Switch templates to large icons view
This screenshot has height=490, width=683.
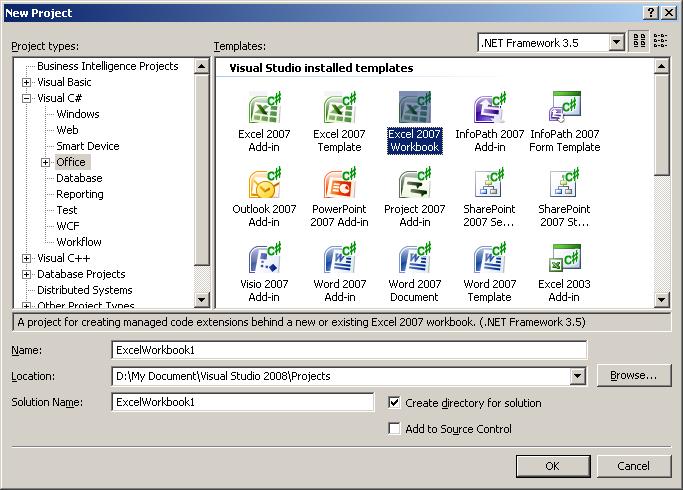639,42
